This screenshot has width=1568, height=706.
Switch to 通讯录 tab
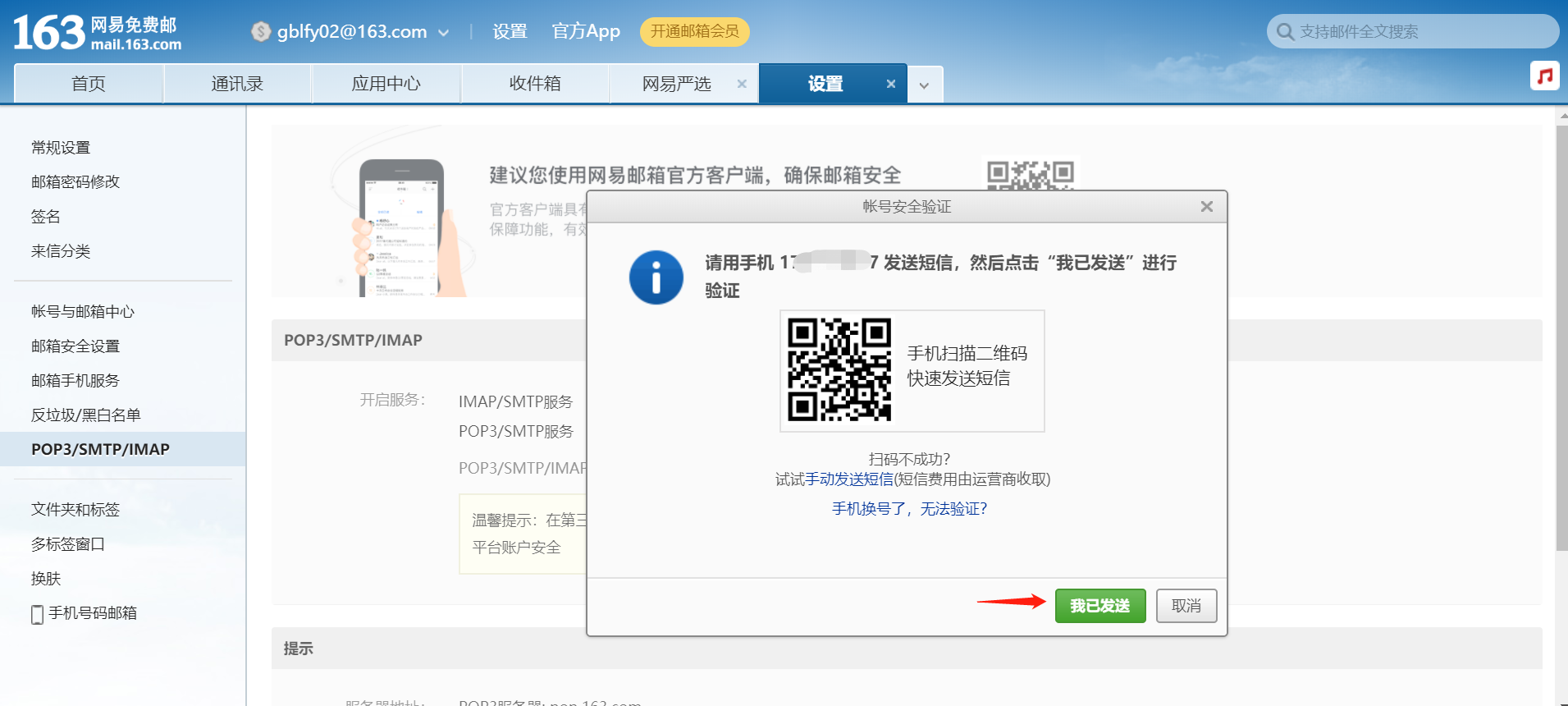point(237,84)
